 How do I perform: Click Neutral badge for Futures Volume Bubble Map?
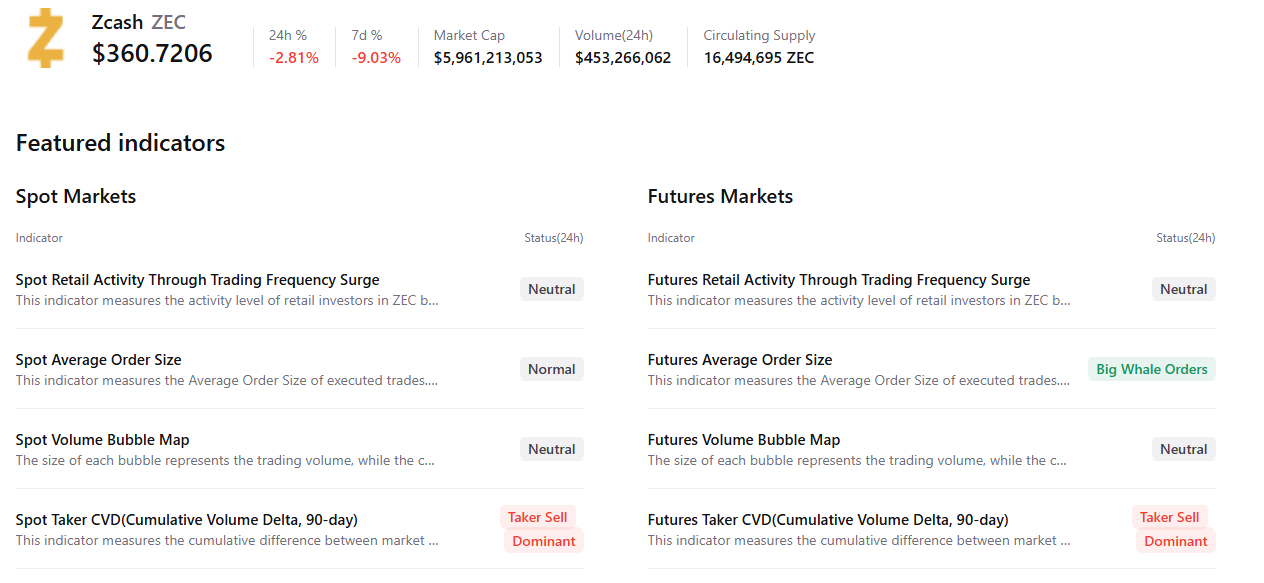tap(1183, 449)
